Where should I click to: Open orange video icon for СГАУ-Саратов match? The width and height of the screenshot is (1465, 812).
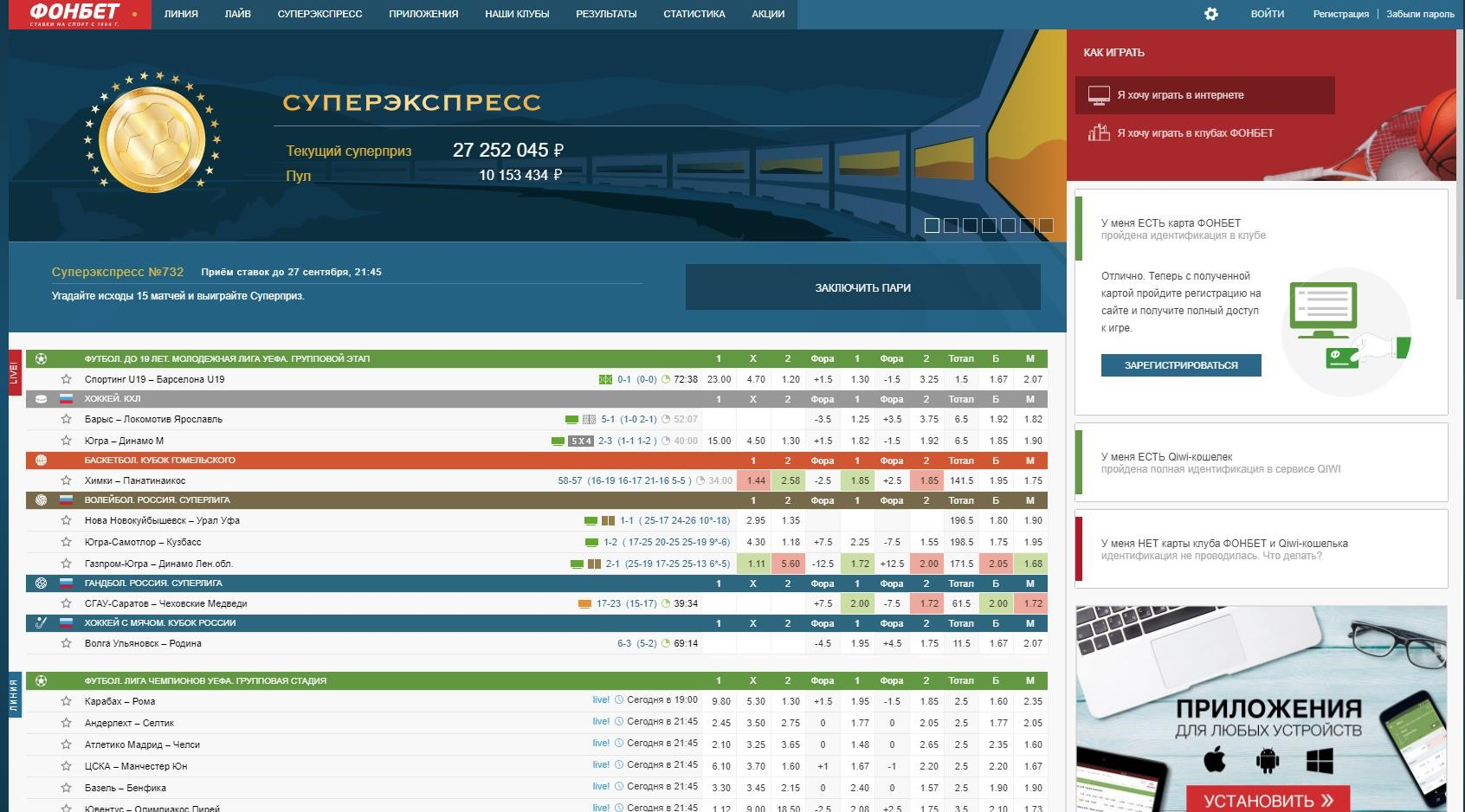click(x=584, y=603)
